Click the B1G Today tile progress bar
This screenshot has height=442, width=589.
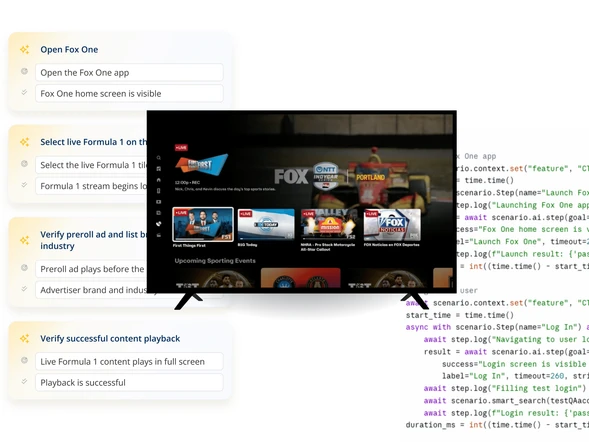(x=263, y=238)
